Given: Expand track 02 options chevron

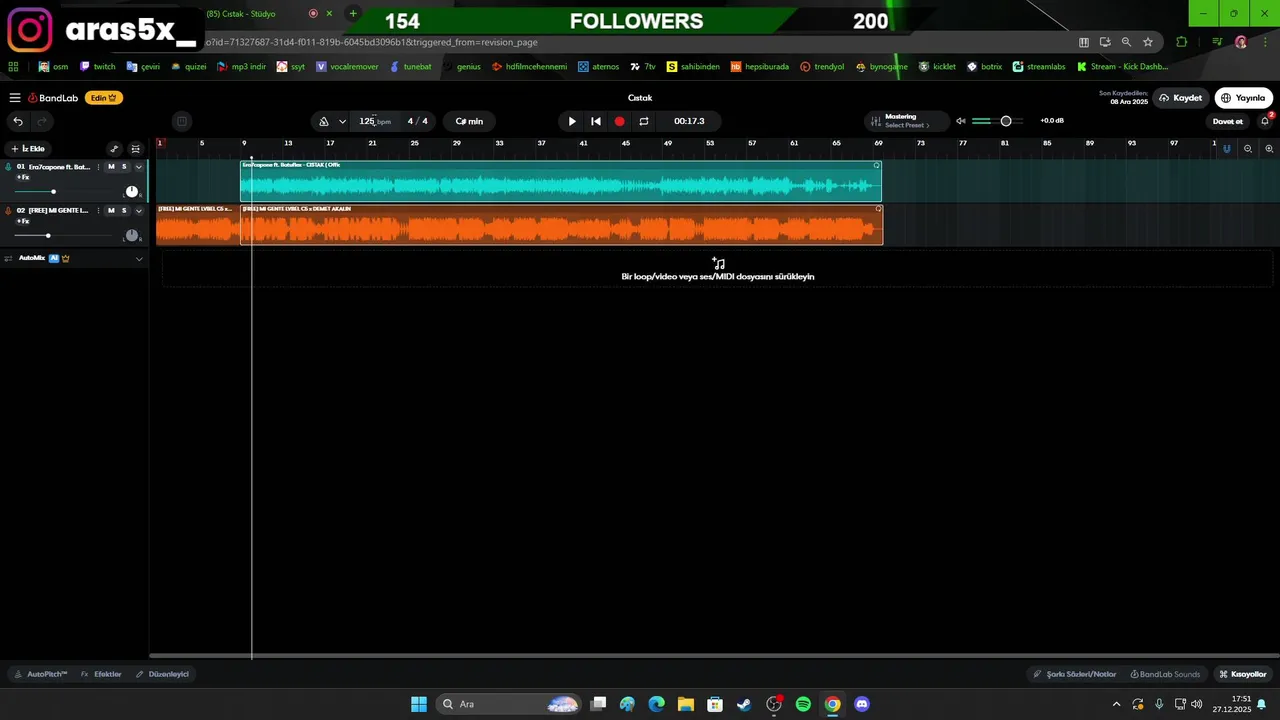Looking at the screenshot, I should pyautogui.click(x=139, y=210).
